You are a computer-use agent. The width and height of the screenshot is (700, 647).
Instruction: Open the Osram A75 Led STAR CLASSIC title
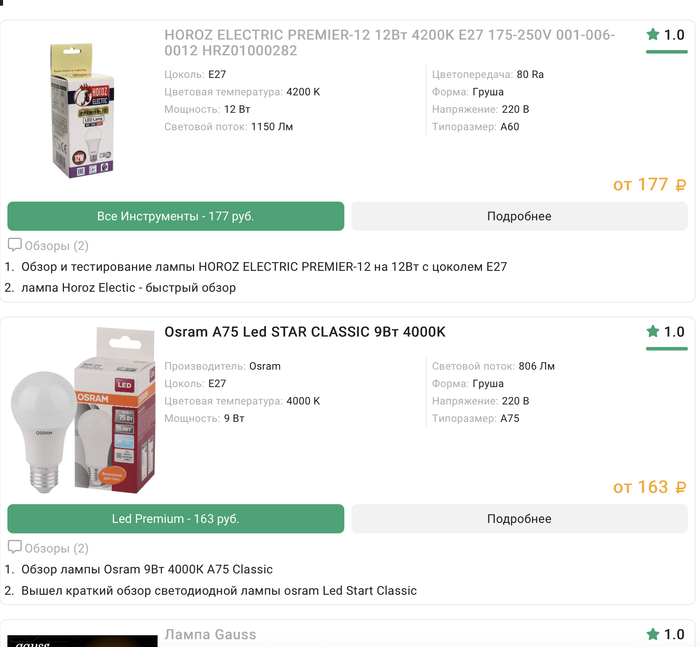tap(305, 332)
